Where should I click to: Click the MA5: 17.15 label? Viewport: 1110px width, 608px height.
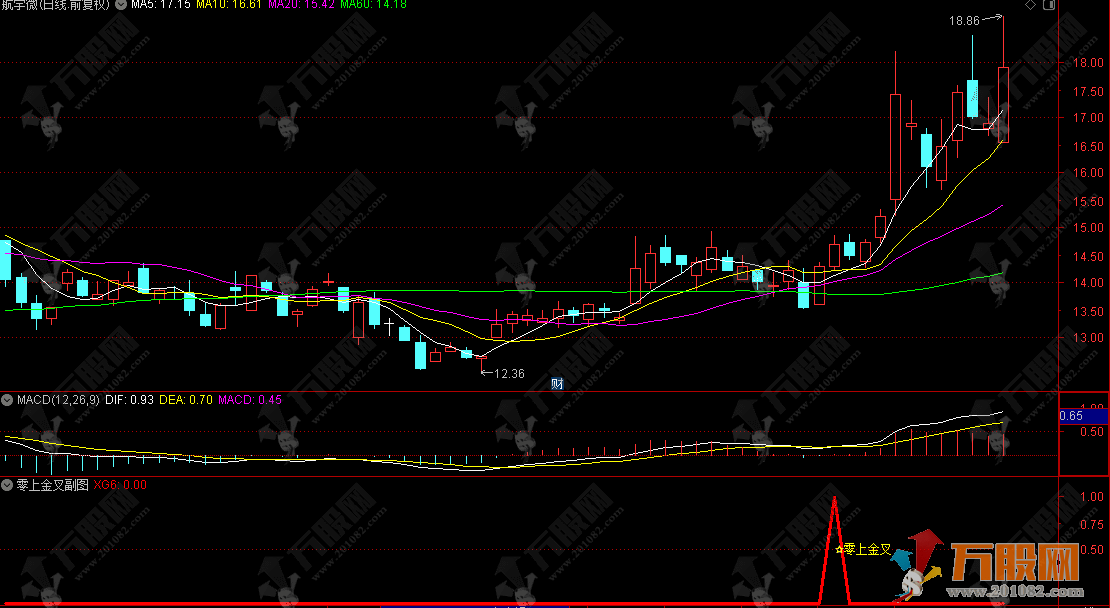tap(161, 4)
